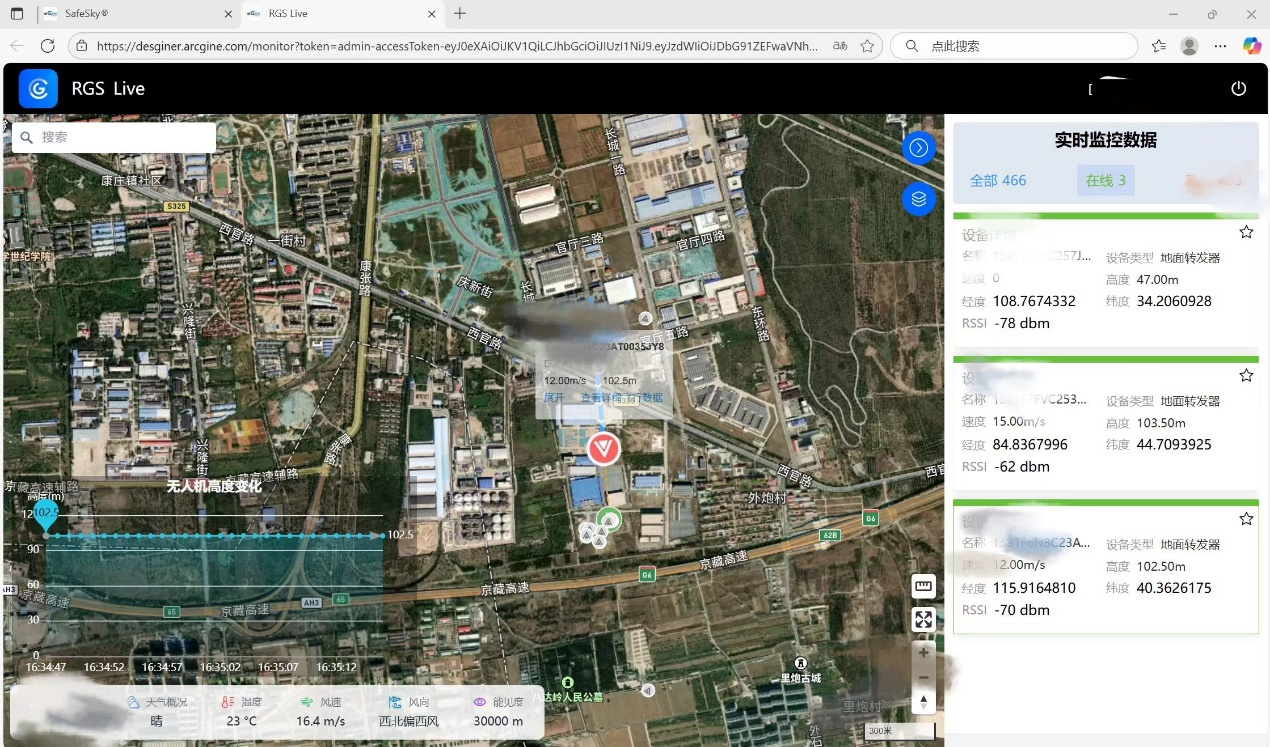1270x747 pixels.
Task: Zoom in the map with plus button
Action: 923,653
